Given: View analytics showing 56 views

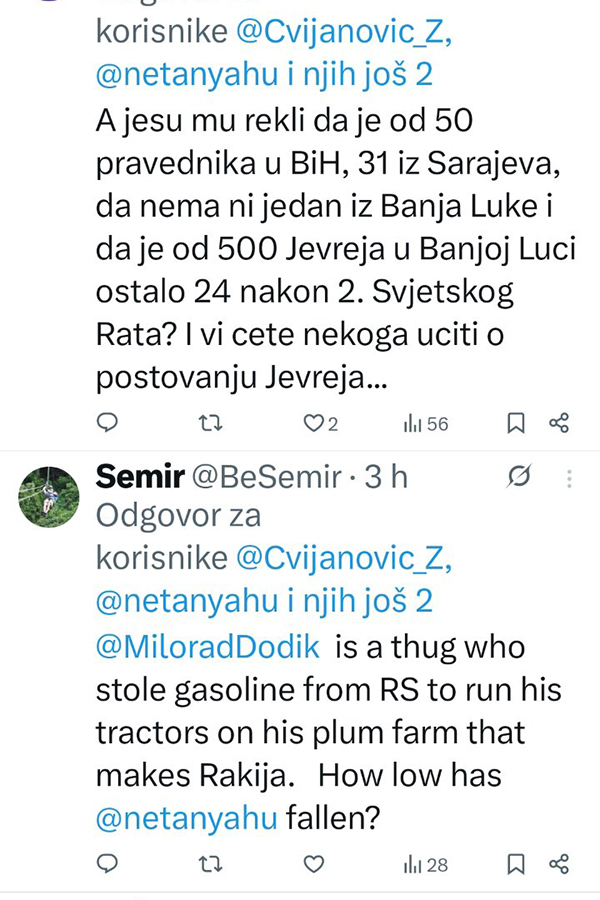Looking at the screenshot, I should pyautogui.click(x=426, y=424).
